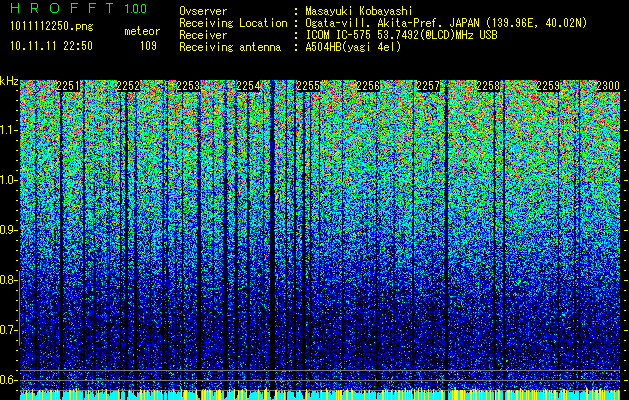Click the 'Receiving antenna' field label
Image resolution: width=629 pixels, height=400 pixels.
pyautogui.click(x=230, y=47)
